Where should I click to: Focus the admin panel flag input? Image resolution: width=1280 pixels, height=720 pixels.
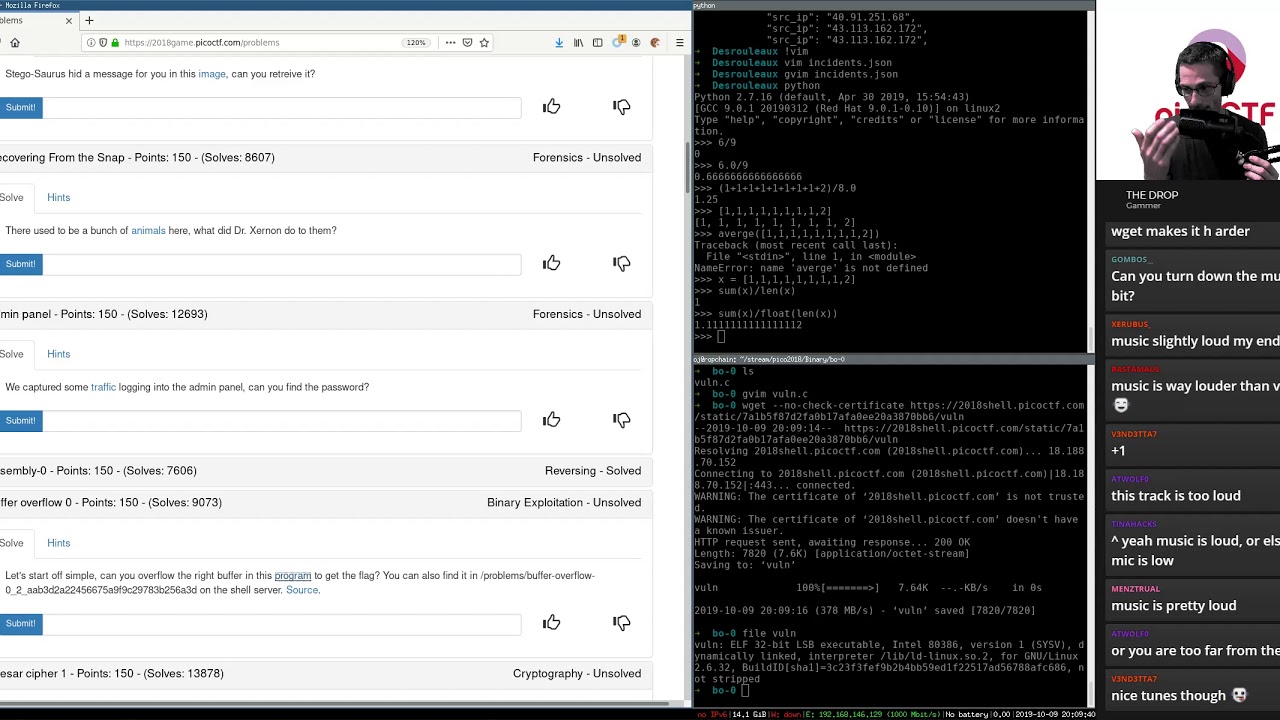(x=282, y=421)
